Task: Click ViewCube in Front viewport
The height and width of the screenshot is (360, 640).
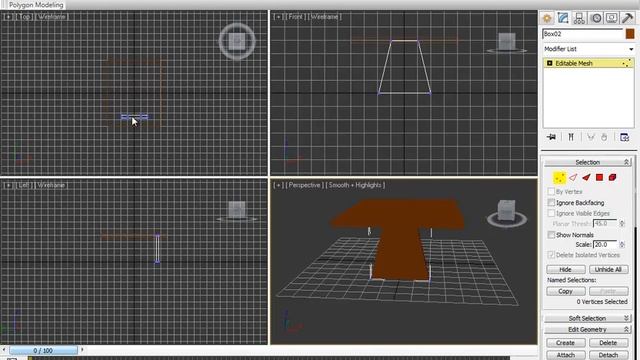Action: click(x=507, y=43)
